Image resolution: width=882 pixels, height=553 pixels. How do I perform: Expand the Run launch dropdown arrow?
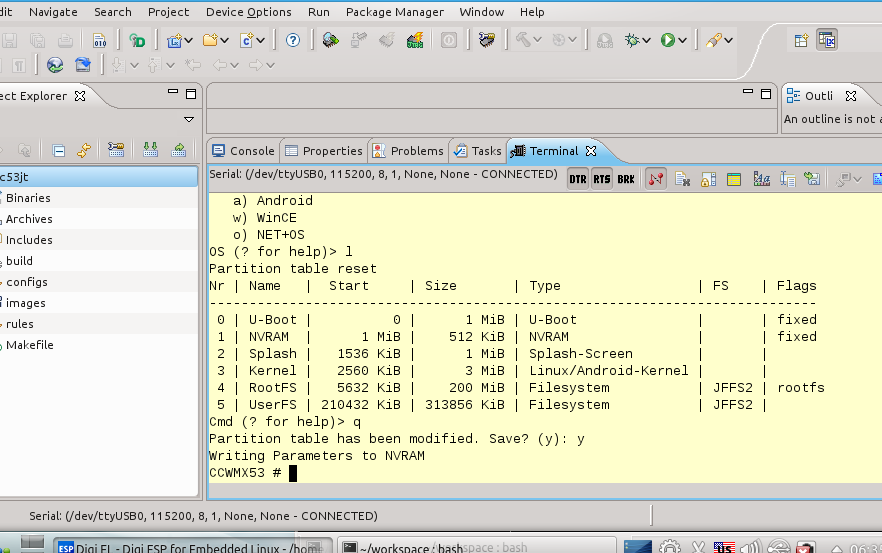click(x=682, y=41)
